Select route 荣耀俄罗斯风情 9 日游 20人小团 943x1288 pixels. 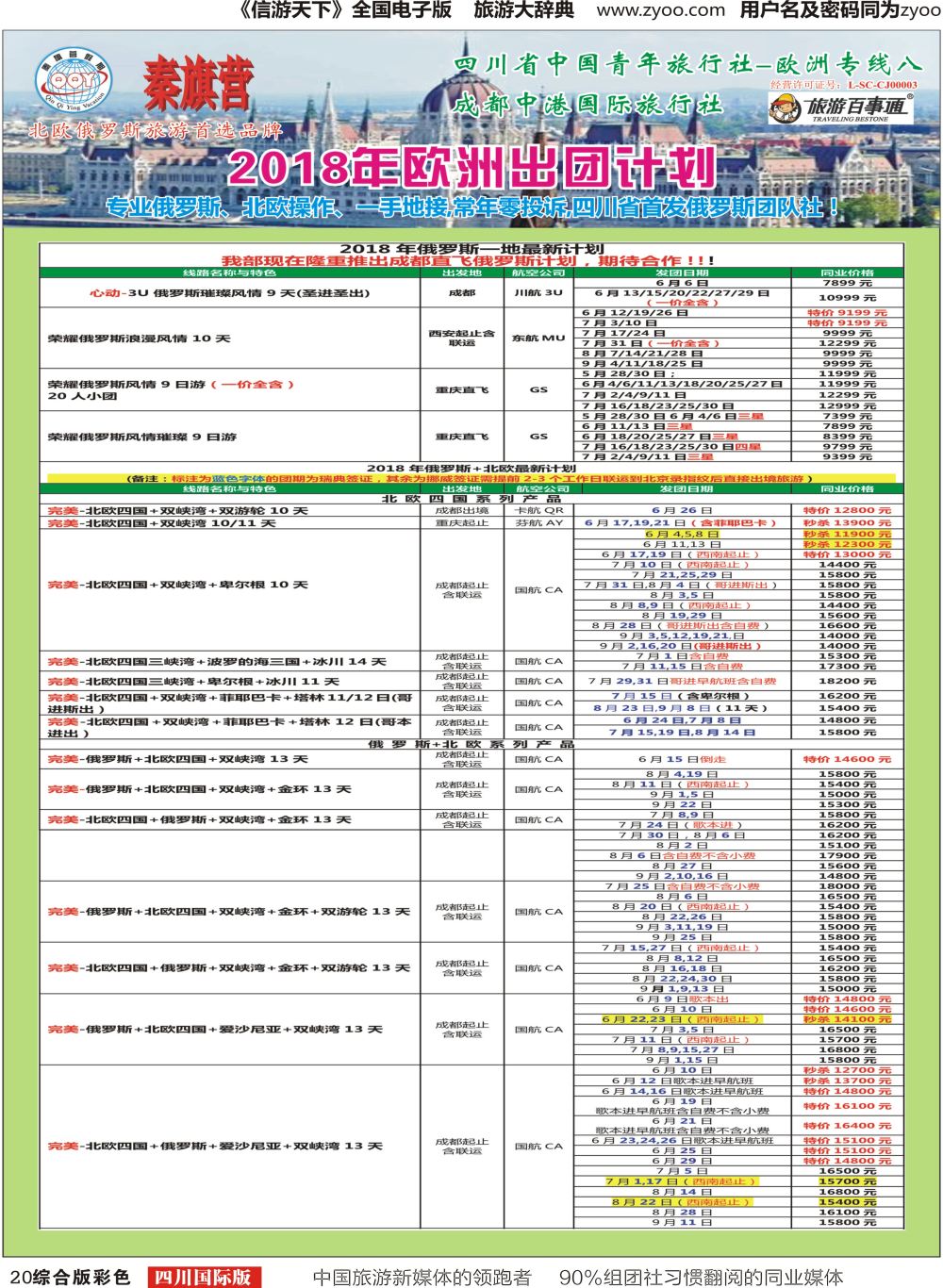tap(171, 389)
